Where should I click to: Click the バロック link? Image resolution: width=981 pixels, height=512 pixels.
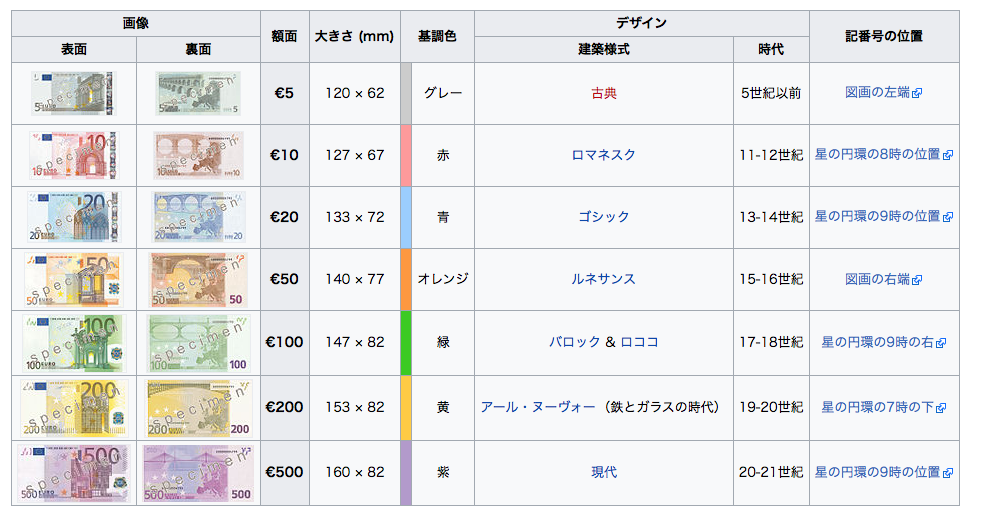click(x=575, y=342)
